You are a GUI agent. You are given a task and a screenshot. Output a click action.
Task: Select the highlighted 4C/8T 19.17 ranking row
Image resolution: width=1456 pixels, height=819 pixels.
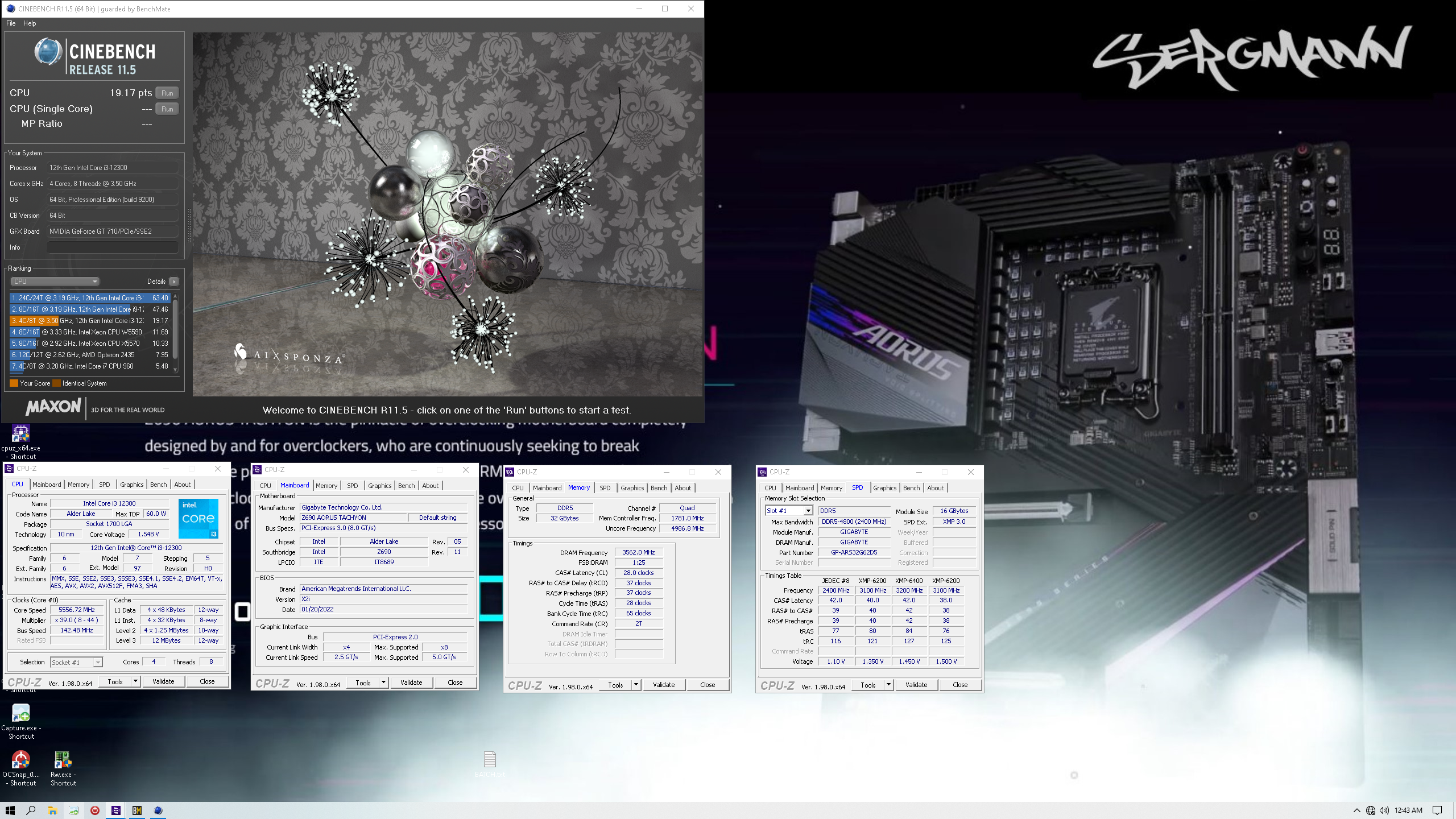click(90, 321)
